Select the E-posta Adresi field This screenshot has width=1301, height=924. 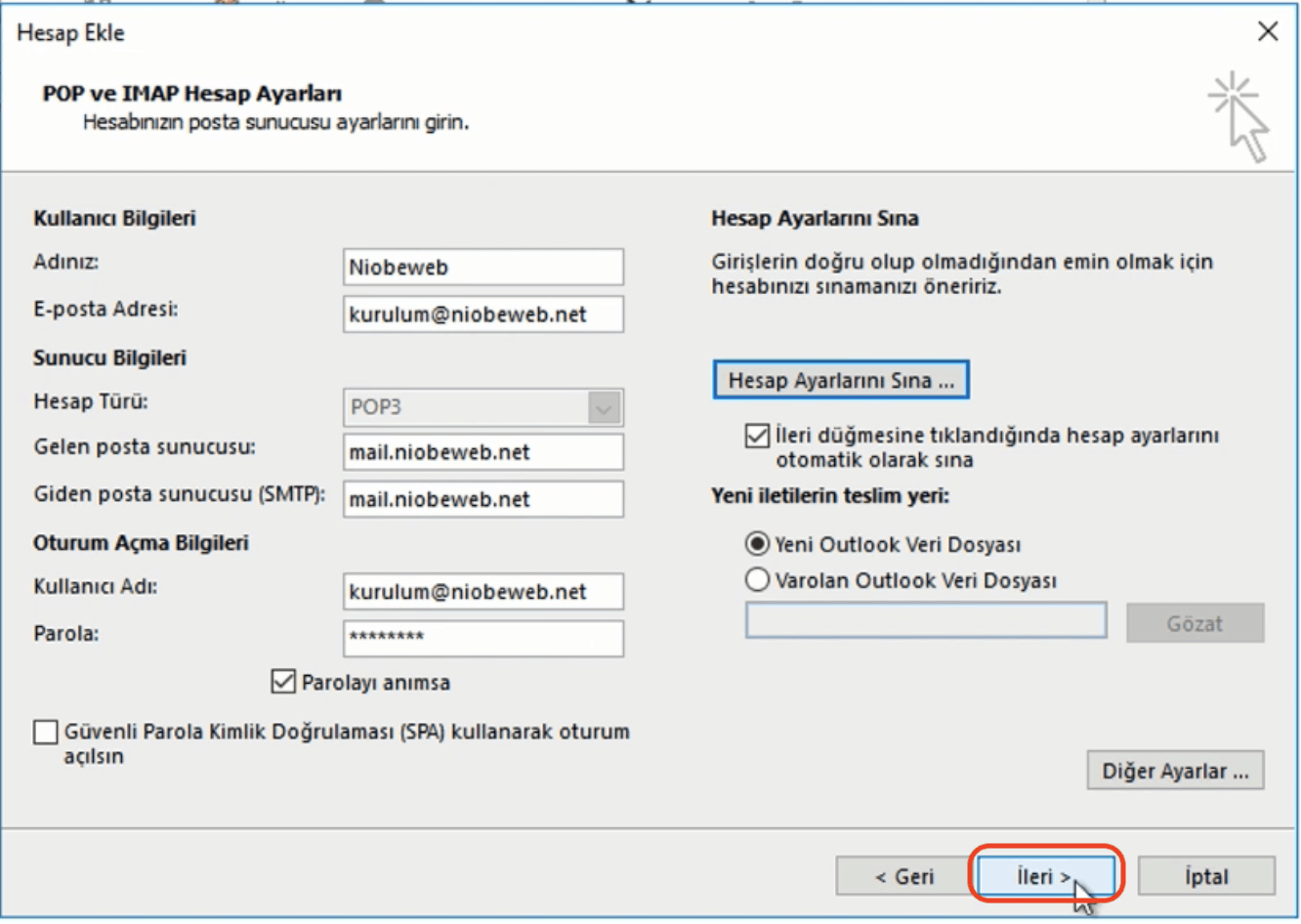coord(483,314)
